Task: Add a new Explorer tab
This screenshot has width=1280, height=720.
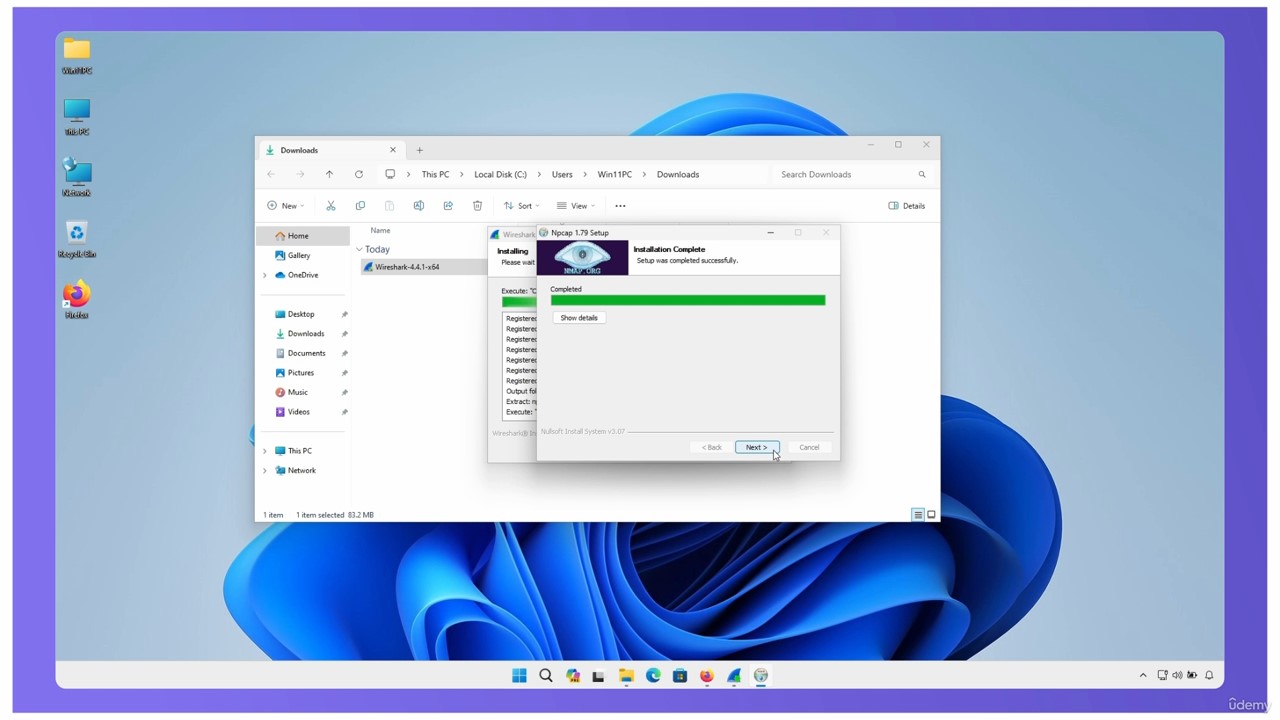Action: tap(420, 150)
